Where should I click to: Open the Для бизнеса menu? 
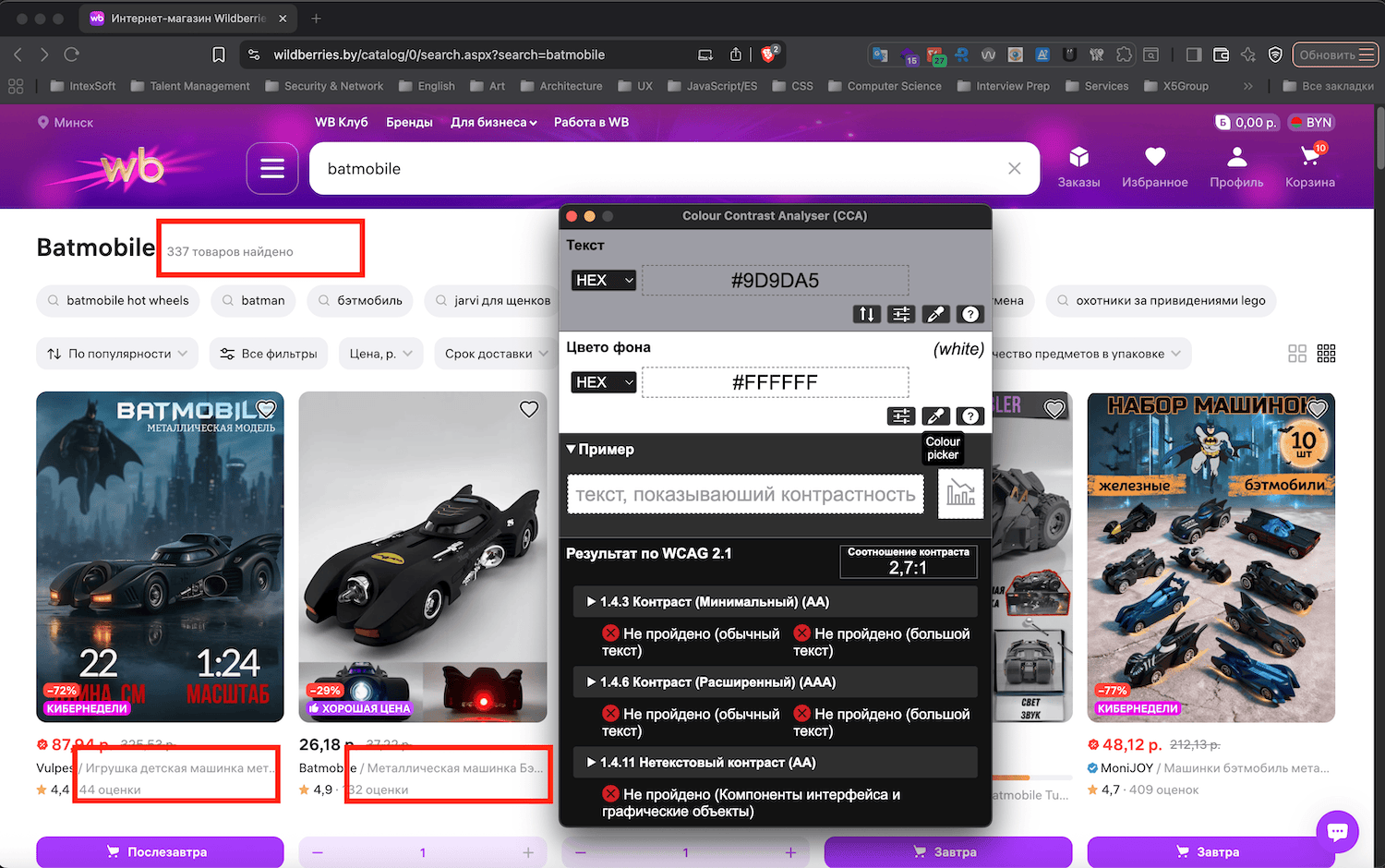coord(493,122)
